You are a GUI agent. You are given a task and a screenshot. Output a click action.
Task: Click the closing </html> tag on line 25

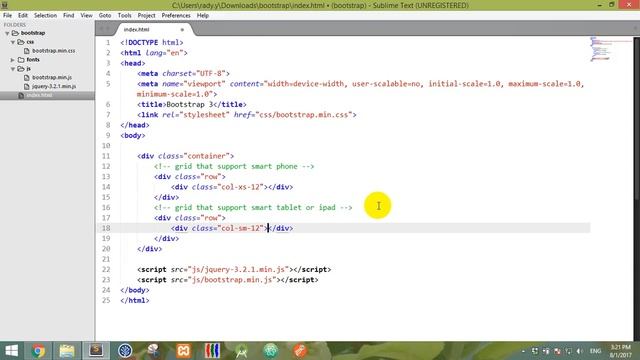135,300
